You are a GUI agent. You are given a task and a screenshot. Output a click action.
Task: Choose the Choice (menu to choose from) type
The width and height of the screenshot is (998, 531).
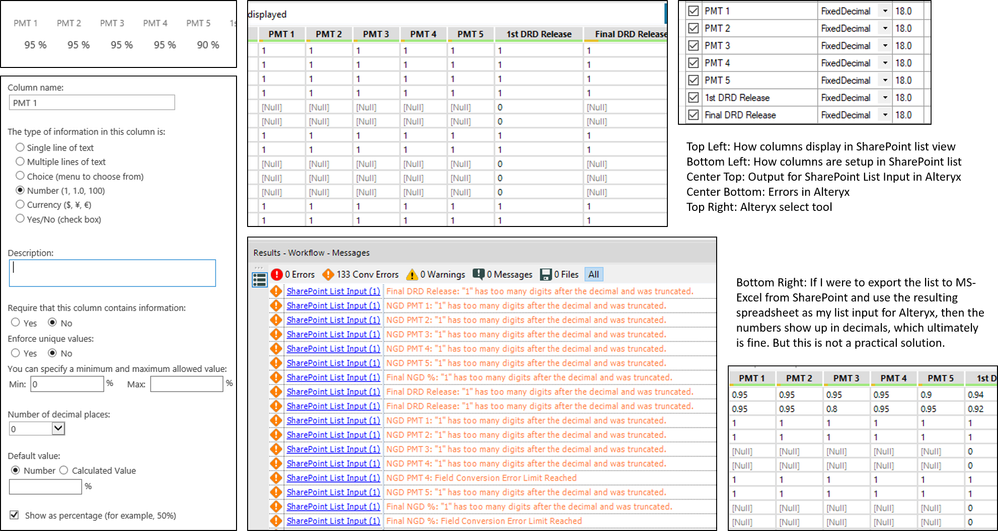click(20, 176)
